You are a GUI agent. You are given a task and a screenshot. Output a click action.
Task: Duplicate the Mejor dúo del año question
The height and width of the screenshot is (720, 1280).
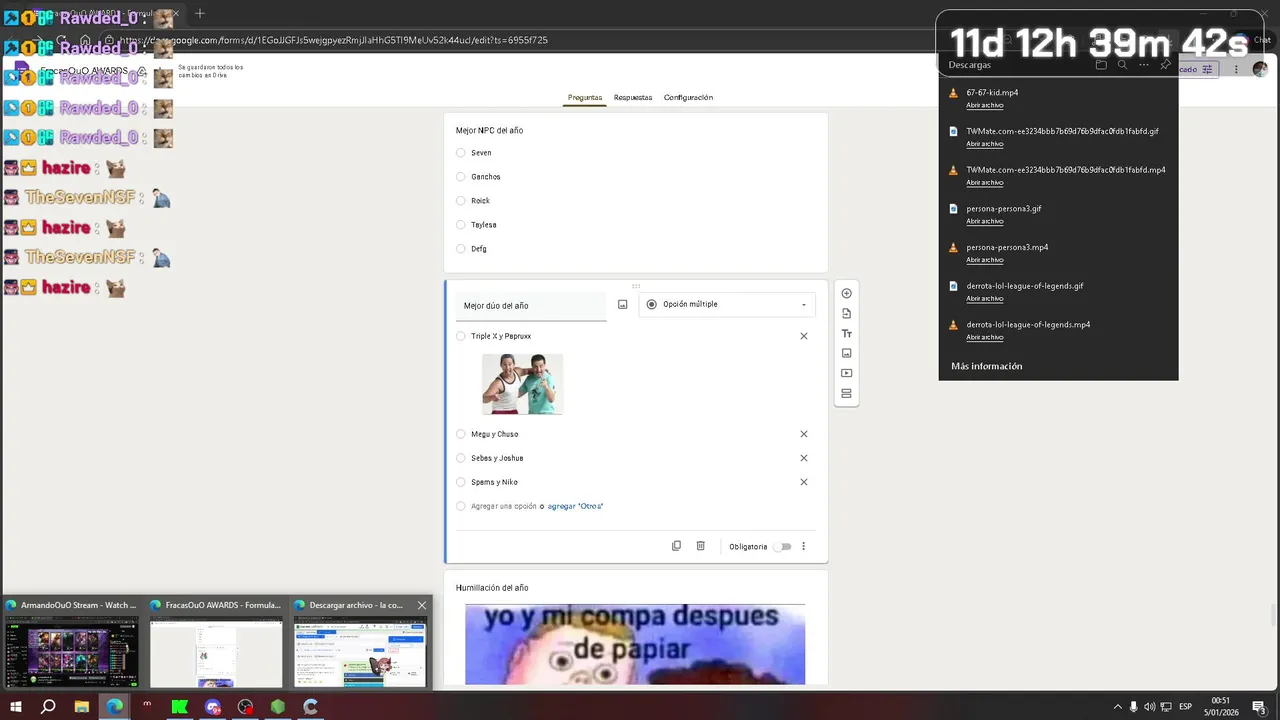coord(676,546)
